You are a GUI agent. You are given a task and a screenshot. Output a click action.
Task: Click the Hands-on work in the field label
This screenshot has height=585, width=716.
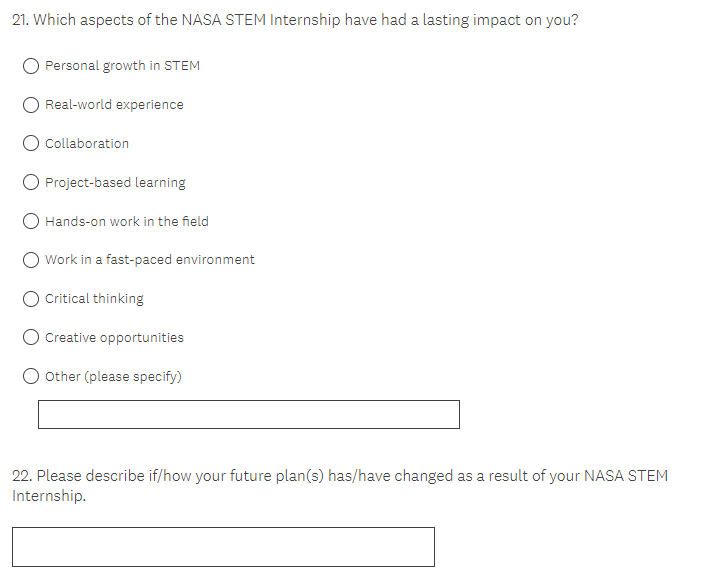127,221
